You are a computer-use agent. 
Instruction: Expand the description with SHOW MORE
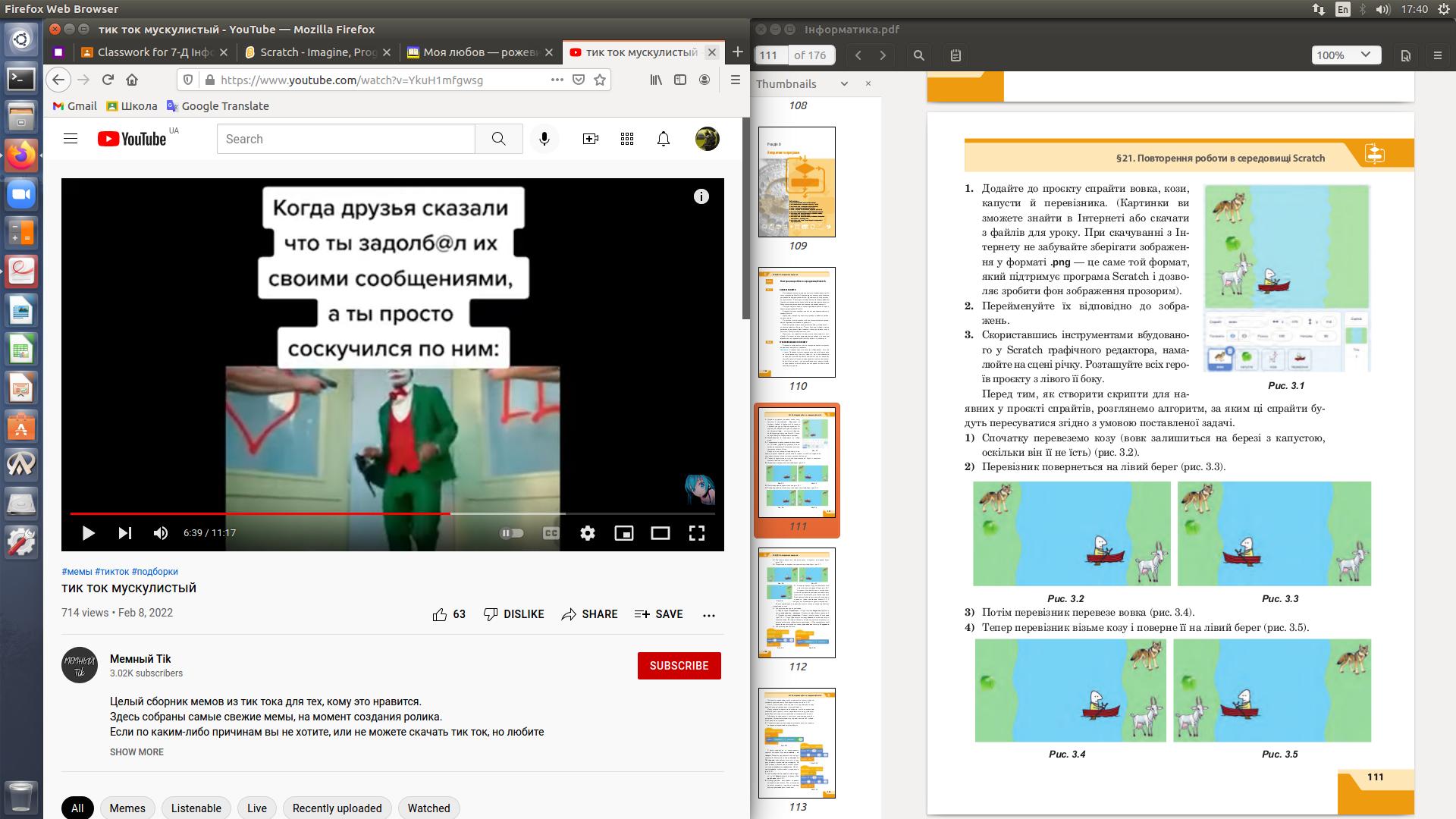coord(136,752)
